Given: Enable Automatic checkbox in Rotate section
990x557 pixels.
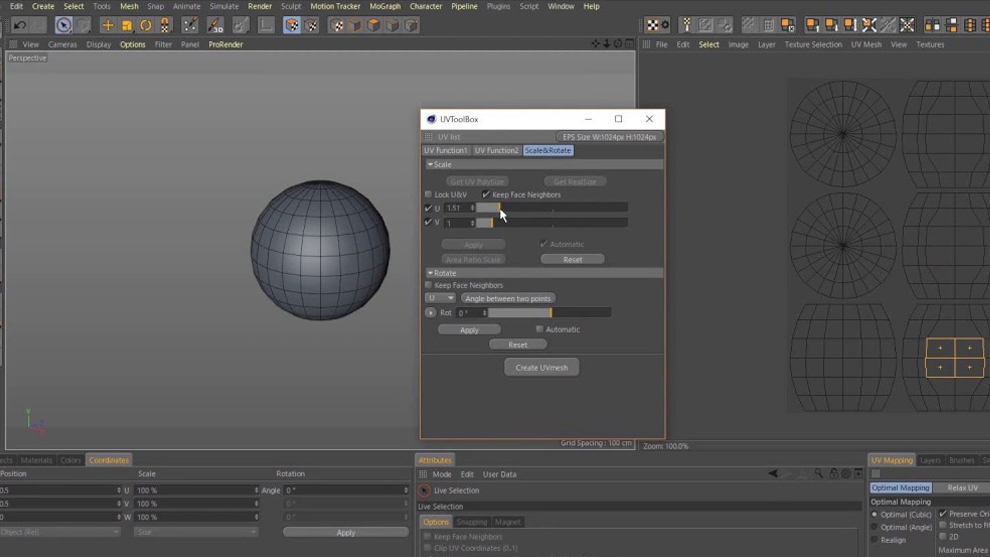Looking at the screenshot, I should tap(539, 329).
